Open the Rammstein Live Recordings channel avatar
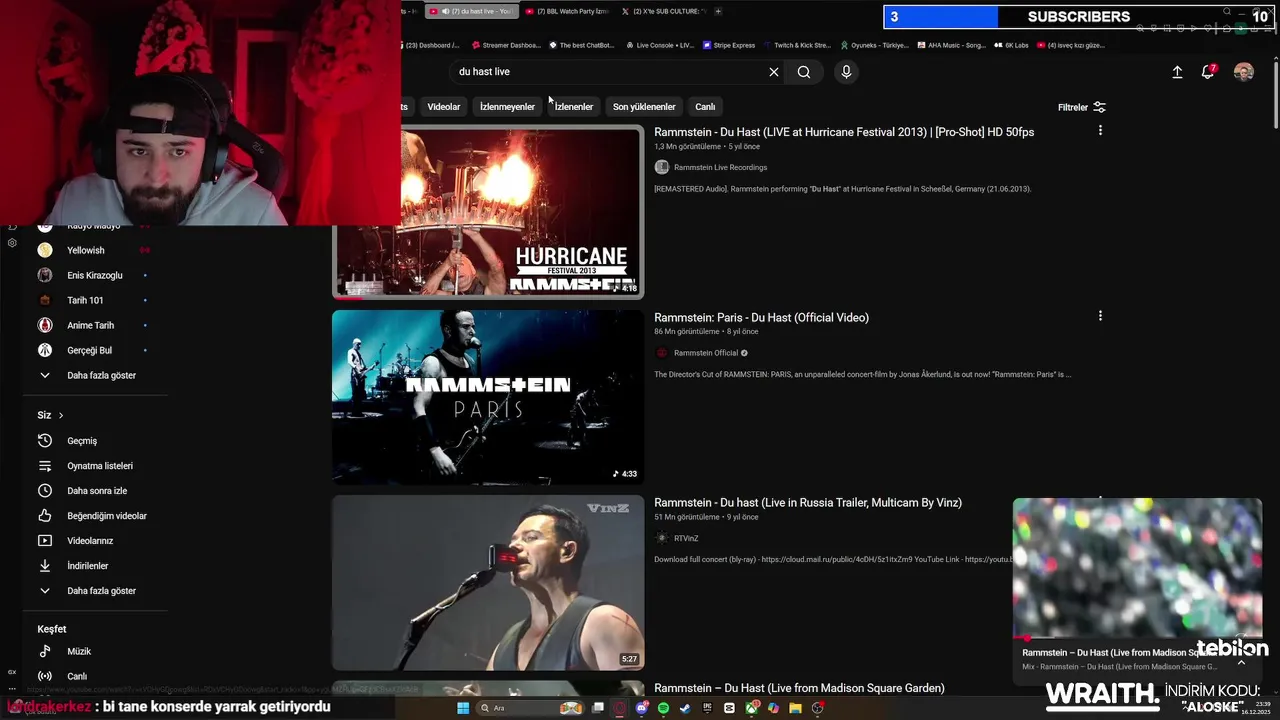The image size is (1280, 720). click(661, 167)
